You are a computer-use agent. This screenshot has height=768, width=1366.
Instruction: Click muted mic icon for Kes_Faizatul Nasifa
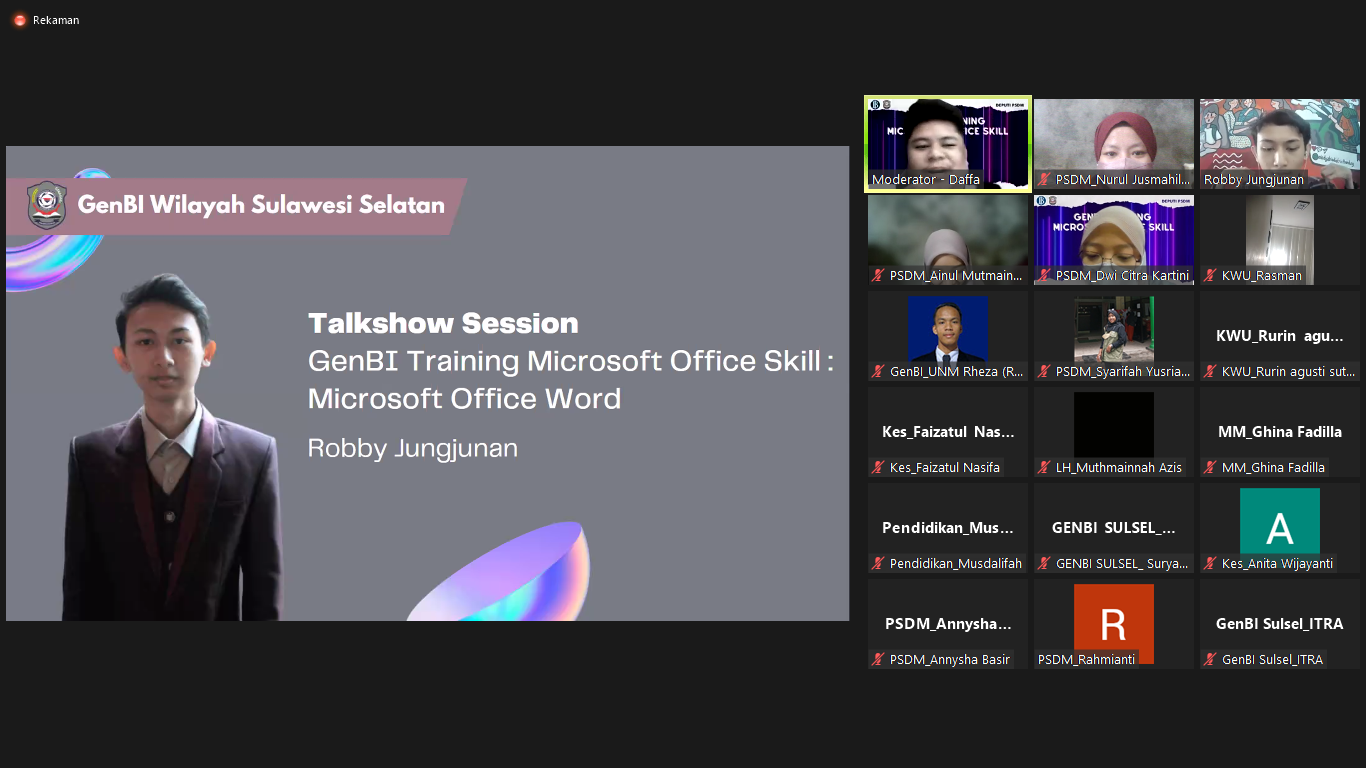(878, 468)
